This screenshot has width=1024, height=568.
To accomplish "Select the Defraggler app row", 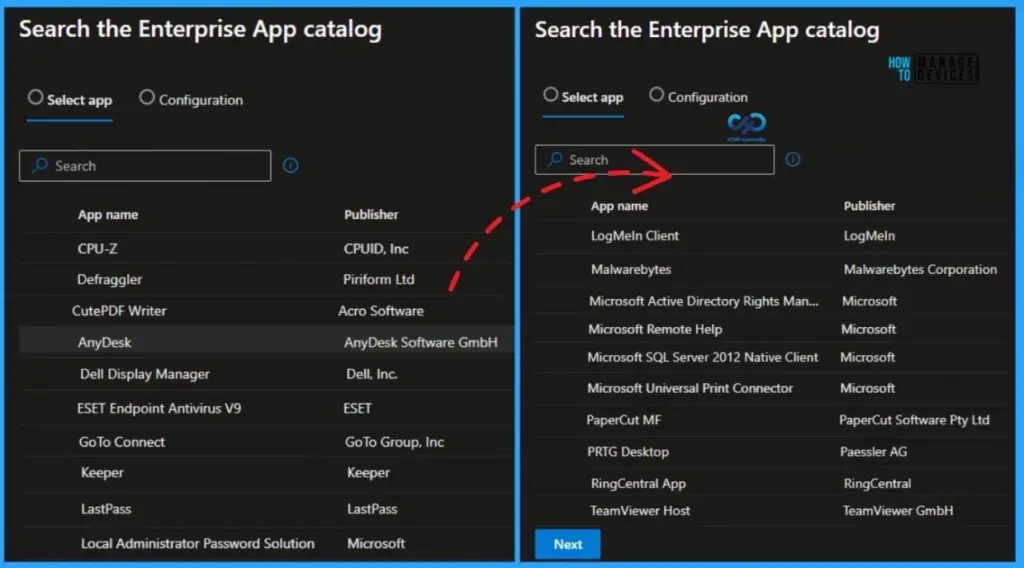I will click(266, 279).
